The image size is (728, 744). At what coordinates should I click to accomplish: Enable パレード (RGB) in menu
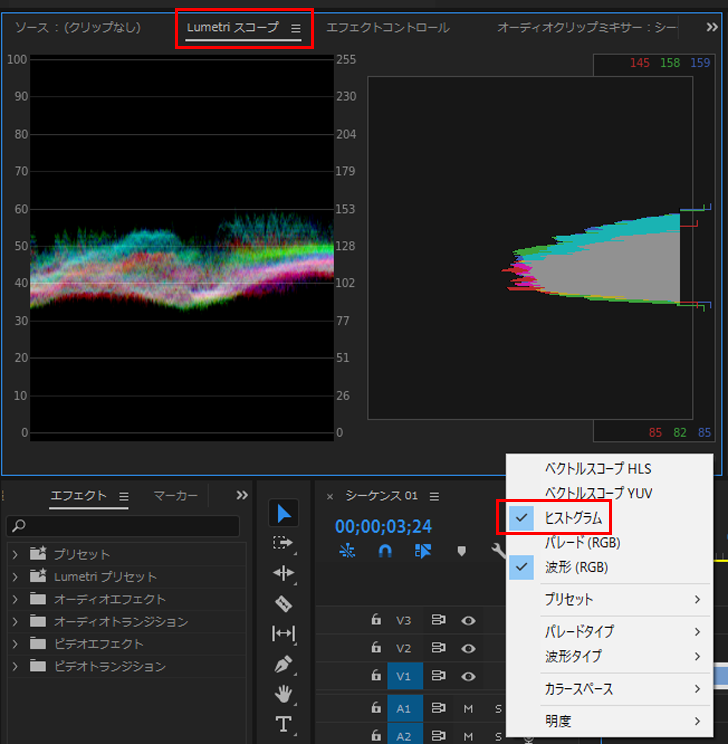tap(610, 542)
